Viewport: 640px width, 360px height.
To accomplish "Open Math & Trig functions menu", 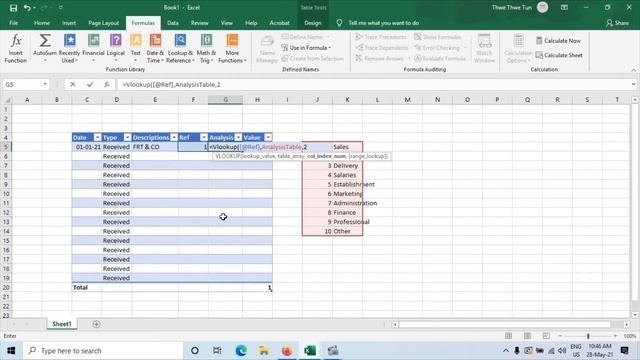I will point(206,49).
